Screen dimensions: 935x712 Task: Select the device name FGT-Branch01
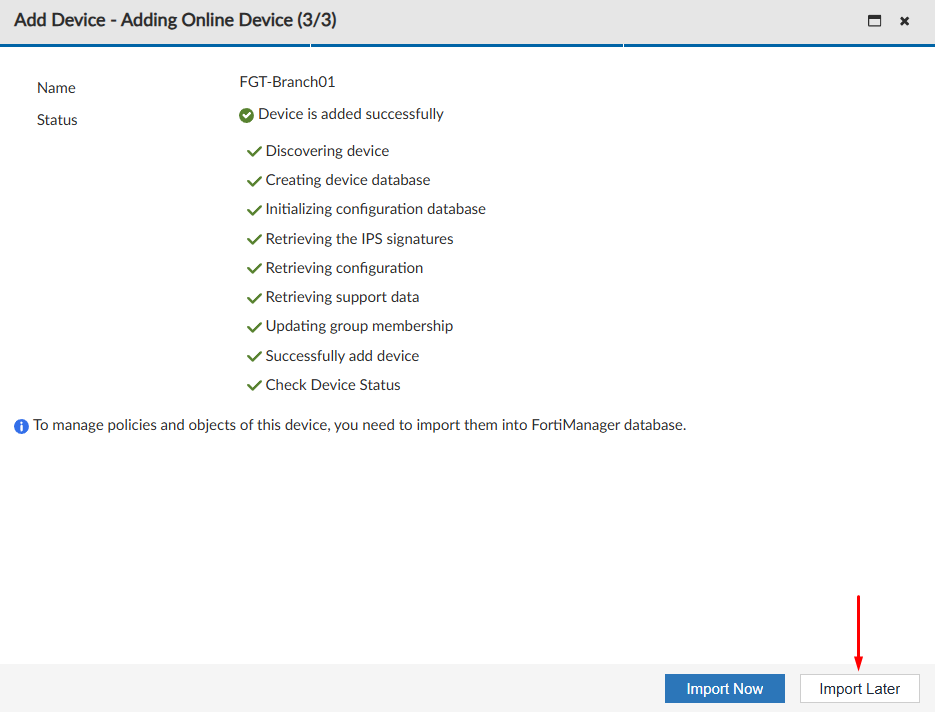click(287, 82)
